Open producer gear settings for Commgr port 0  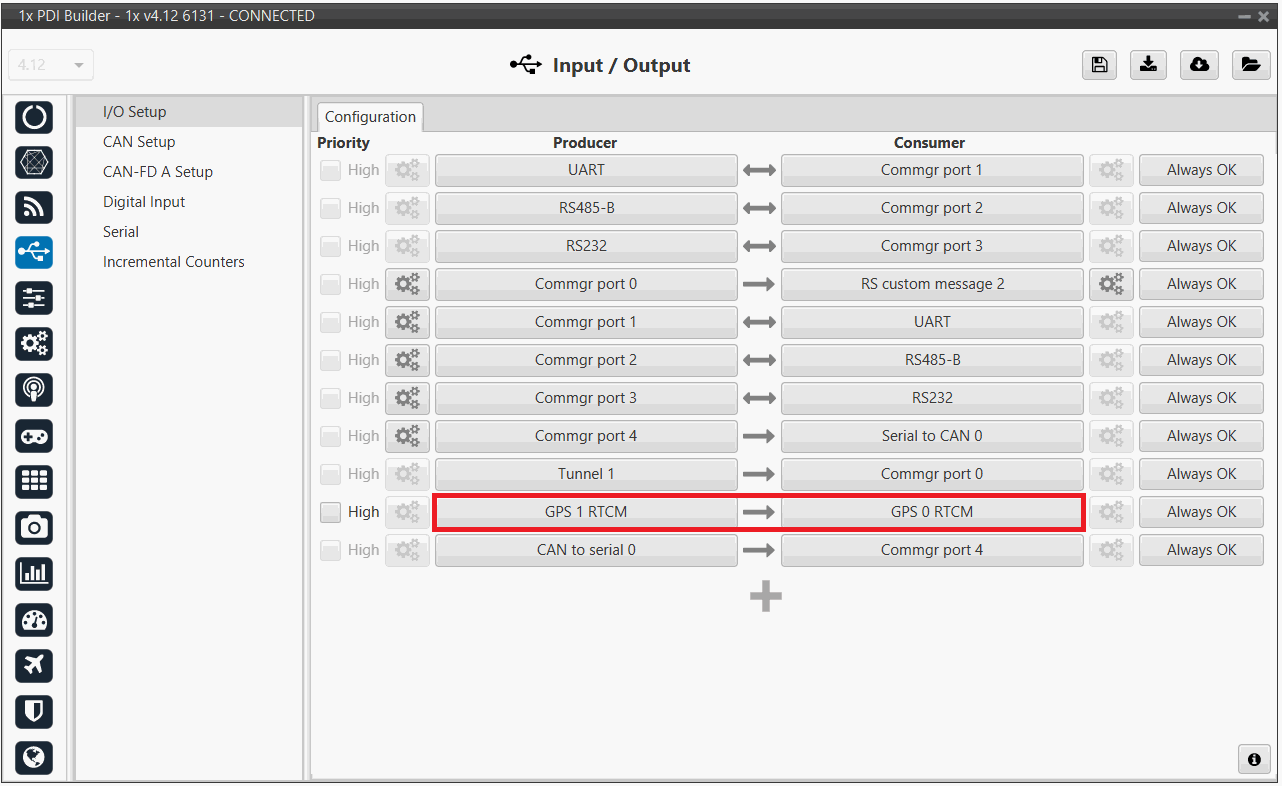click(x=407, y=284)
